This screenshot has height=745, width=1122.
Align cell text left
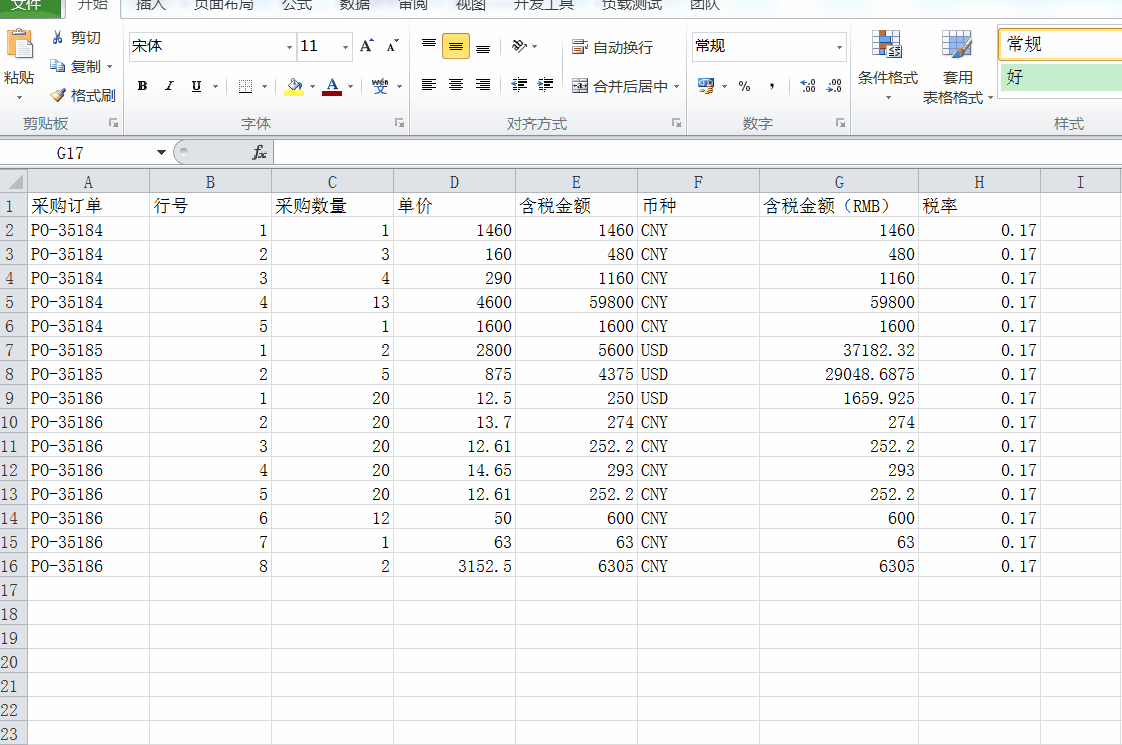429,85
